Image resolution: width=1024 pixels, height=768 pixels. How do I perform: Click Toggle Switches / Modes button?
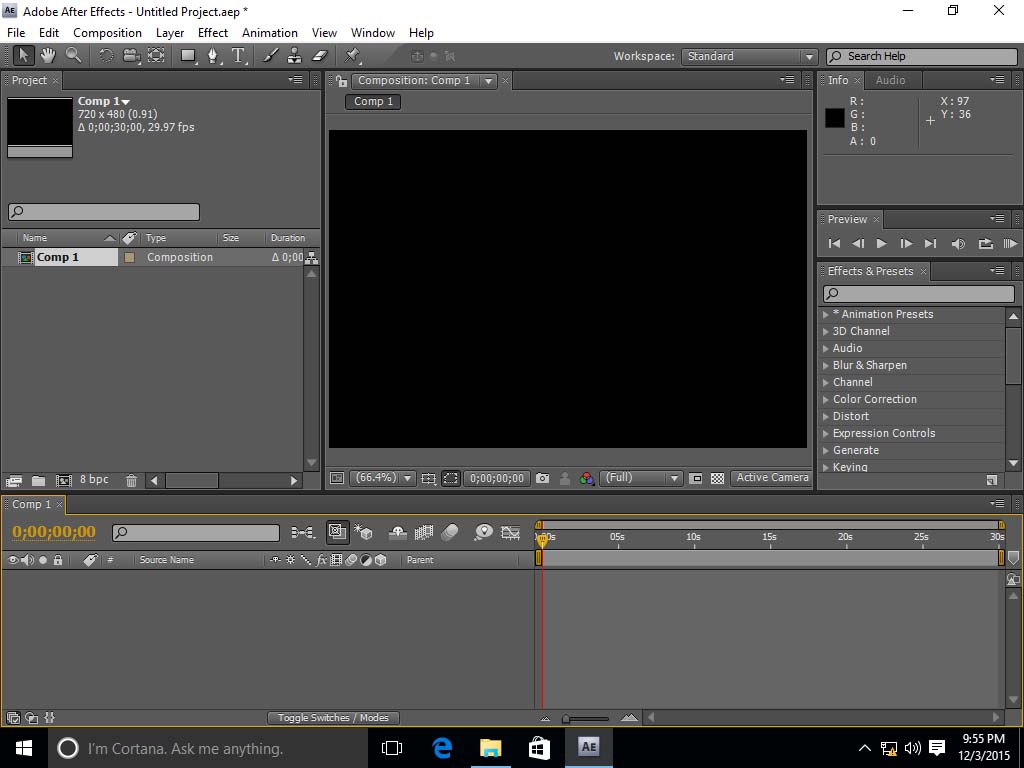(x=333, y=718)
